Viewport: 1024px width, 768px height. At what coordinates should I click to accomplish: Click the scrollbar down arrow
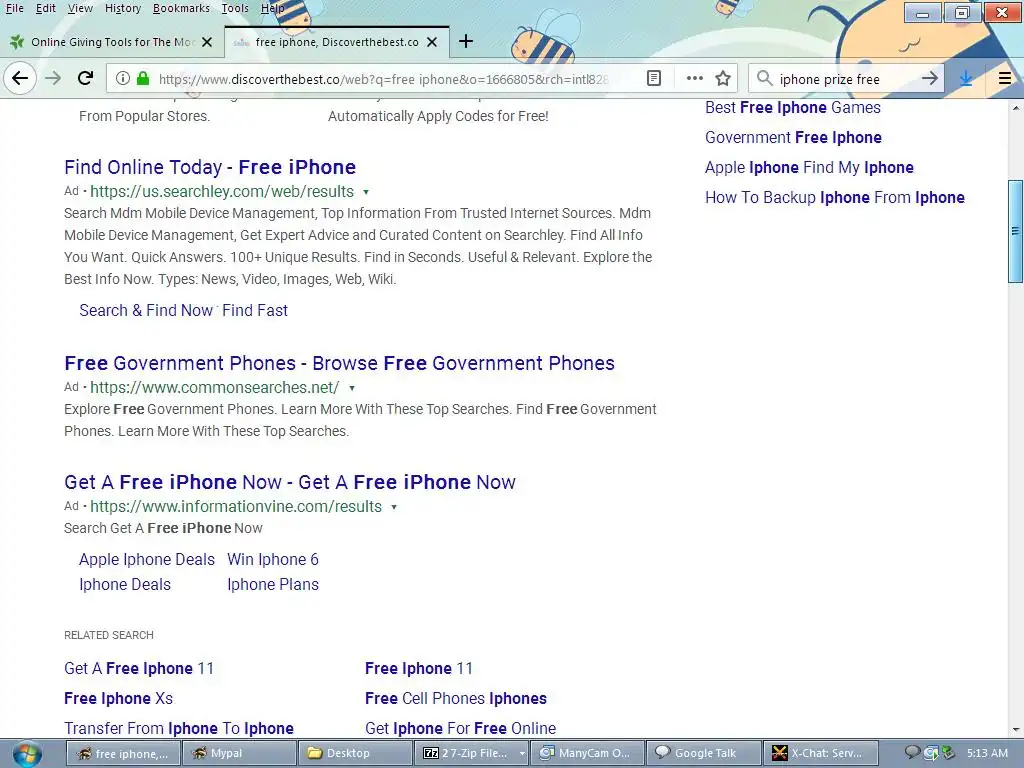1016,729
